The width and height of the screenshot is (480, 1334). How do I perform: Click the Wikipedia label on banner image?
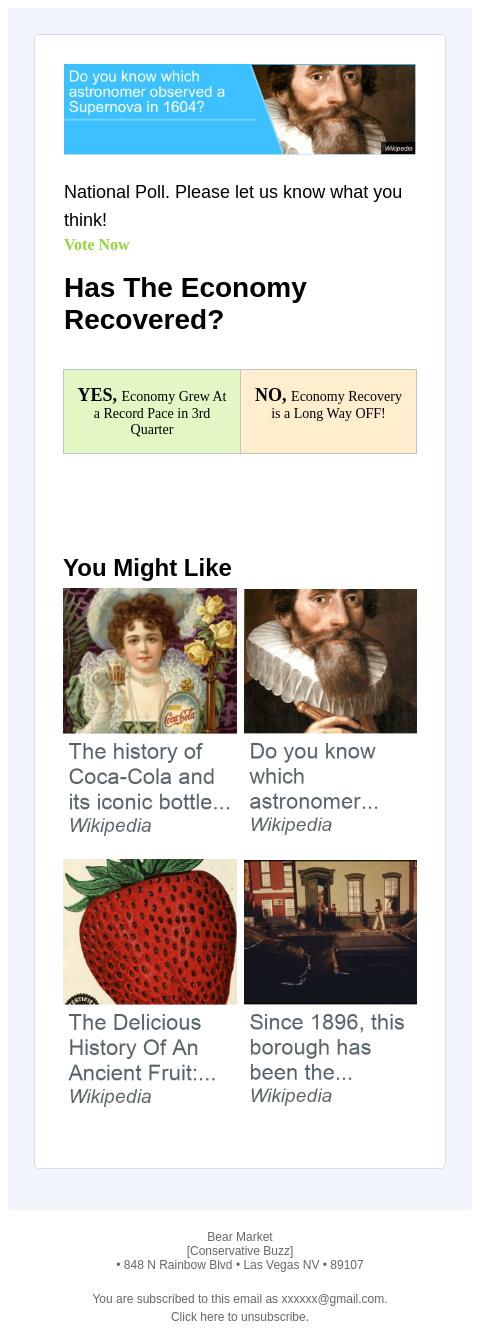tap(398, 148)
